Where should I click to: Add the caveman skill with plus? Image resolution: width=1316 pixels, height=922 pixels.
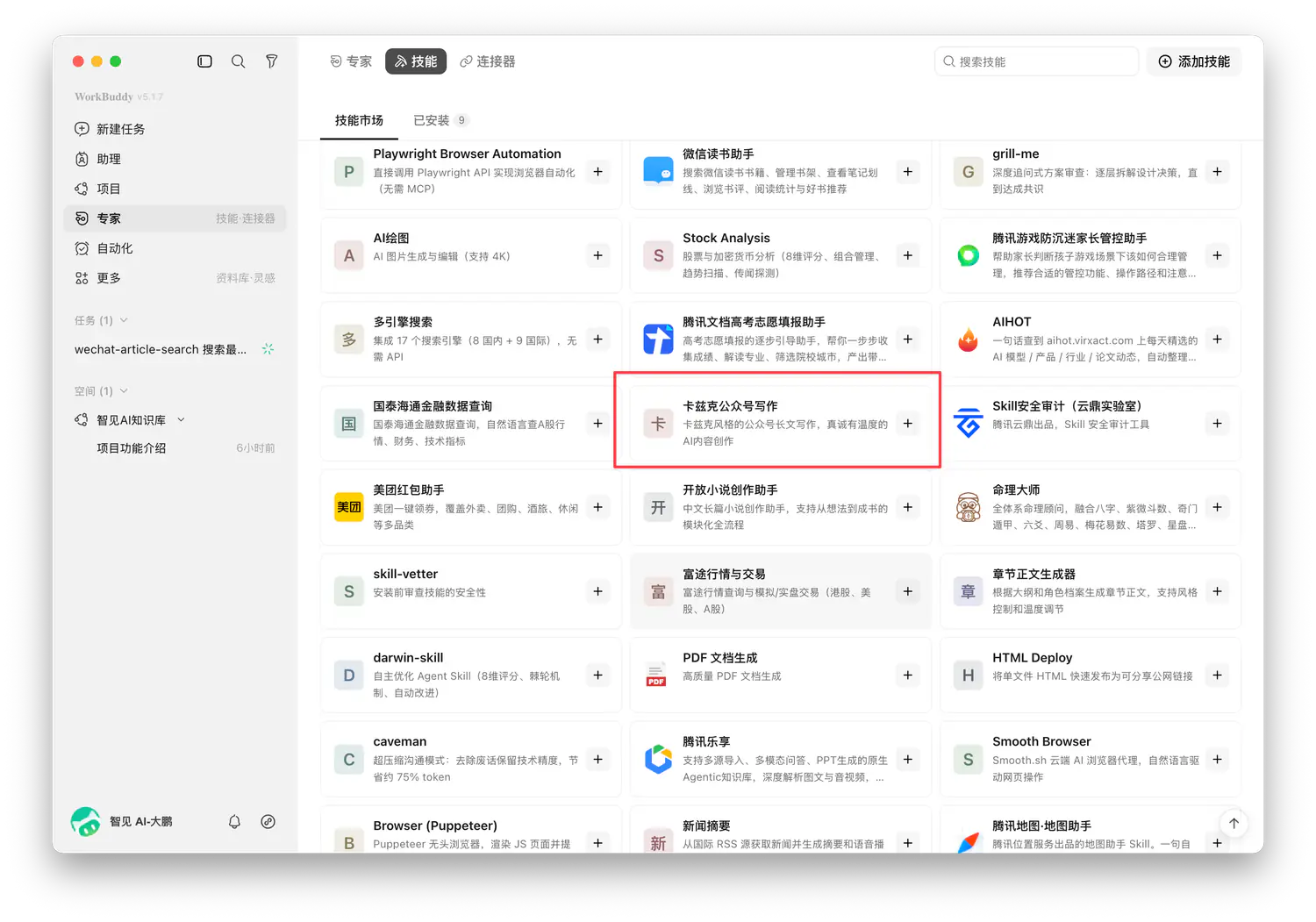click(597, 759)
